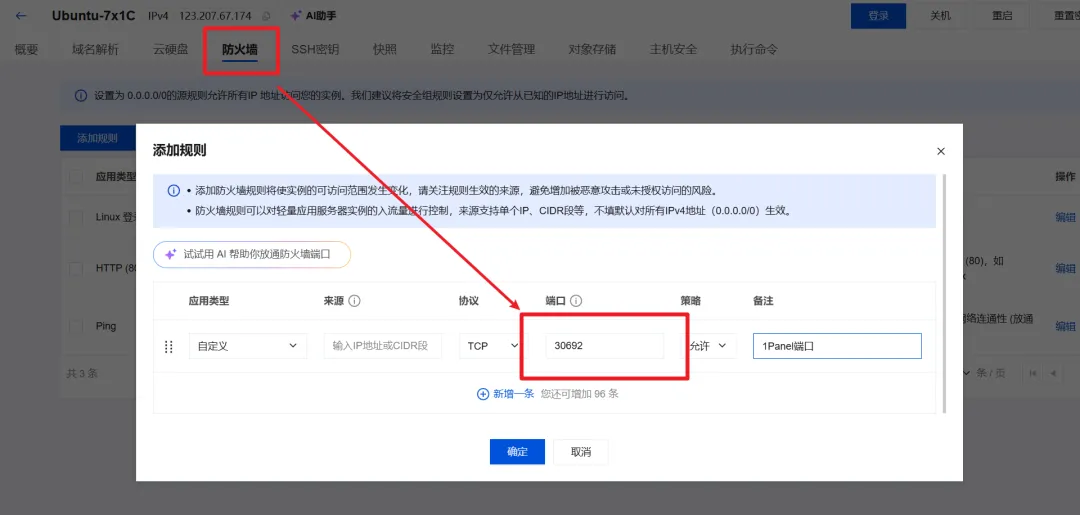Go to the previous page pagination icon
The height and width of the screenshot is (515, 1080).
click(1053, 373)
